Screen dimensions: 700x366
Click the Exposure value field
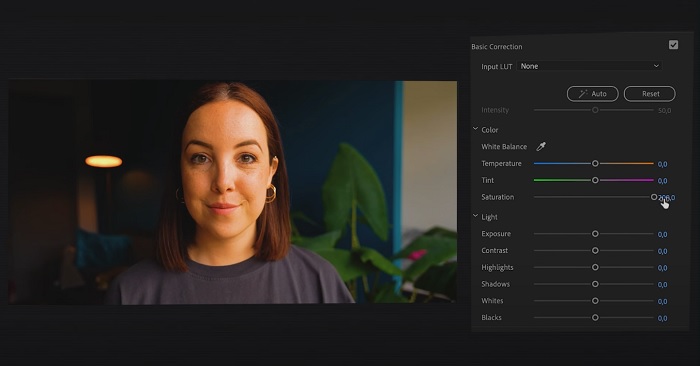[662, 234]
